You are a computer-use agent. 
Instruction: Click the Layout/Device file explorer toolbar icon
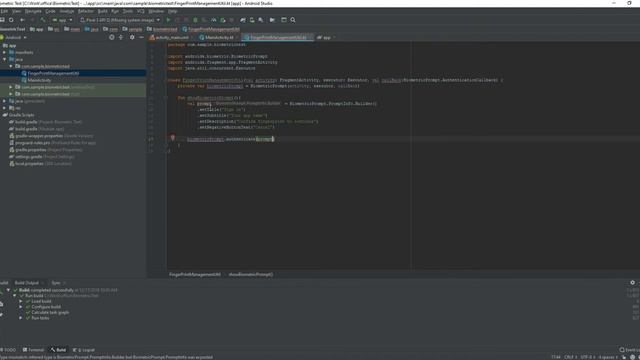(x=284, y=20)
